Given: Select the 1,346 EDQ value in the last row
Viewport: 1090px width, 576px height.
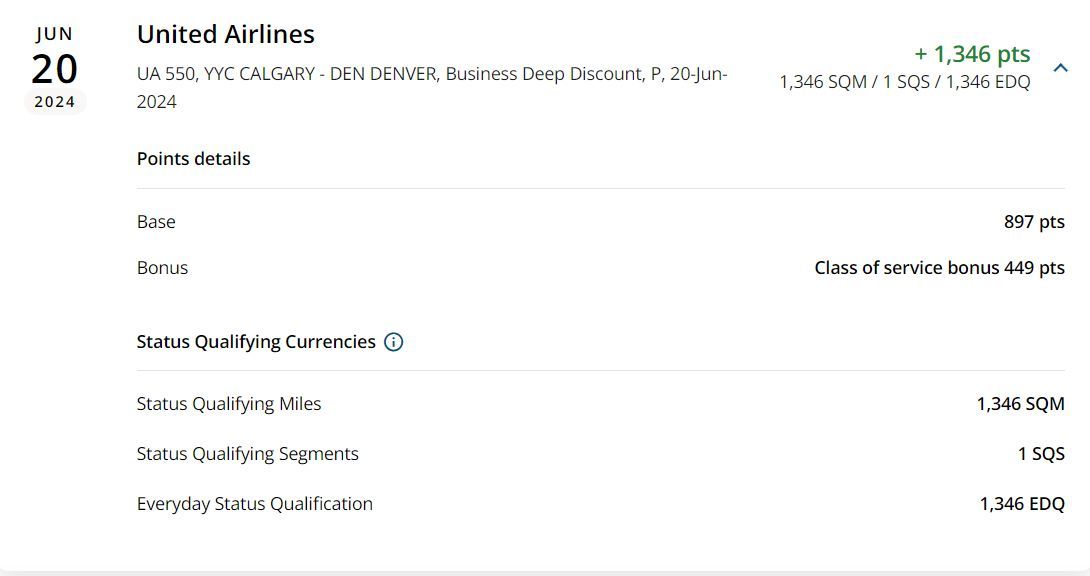Looking at the screenshot, I should click(x=1022, y=504).
